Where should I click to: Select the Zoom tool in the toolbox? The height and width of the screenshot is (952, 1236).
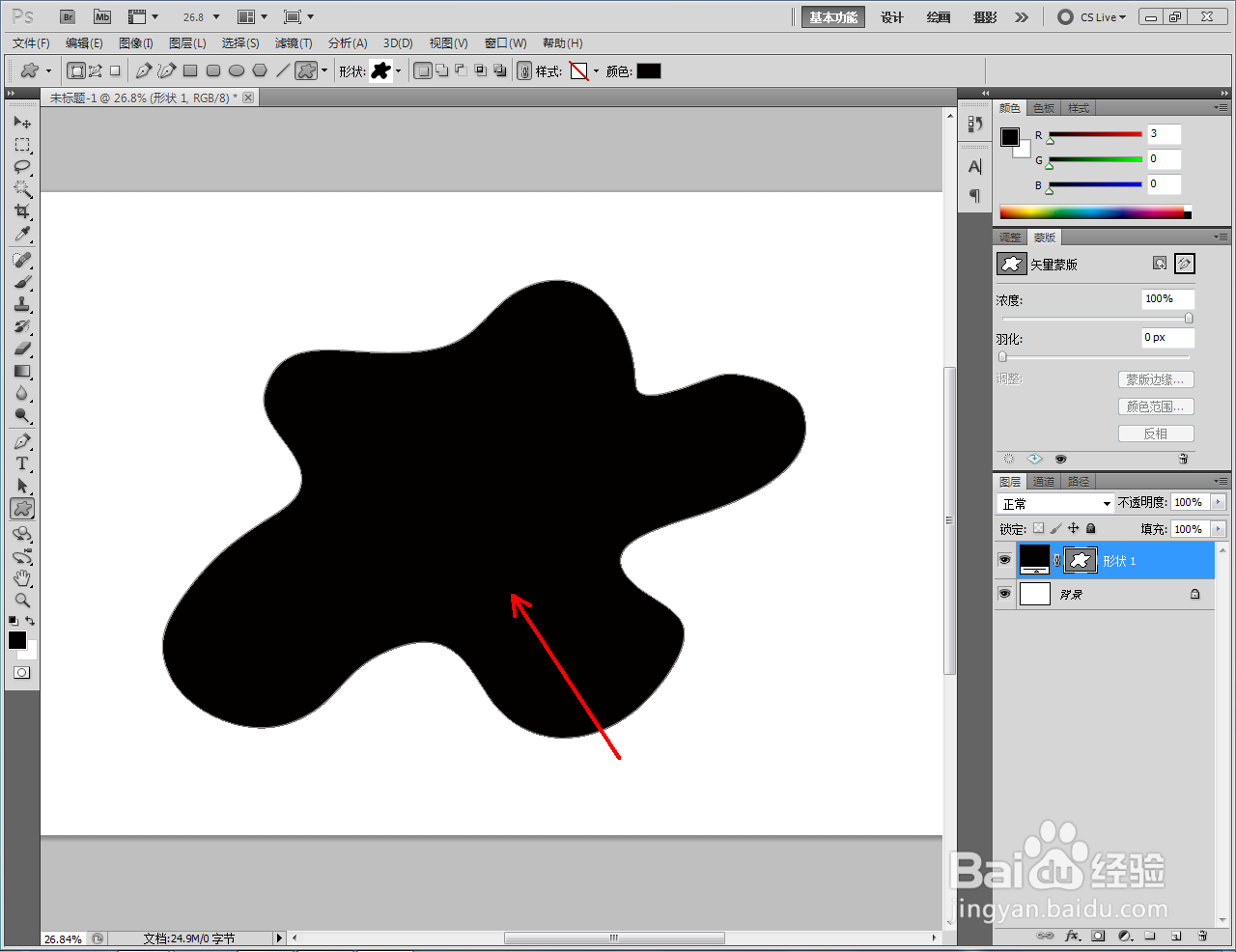click(x=22, y=601)
